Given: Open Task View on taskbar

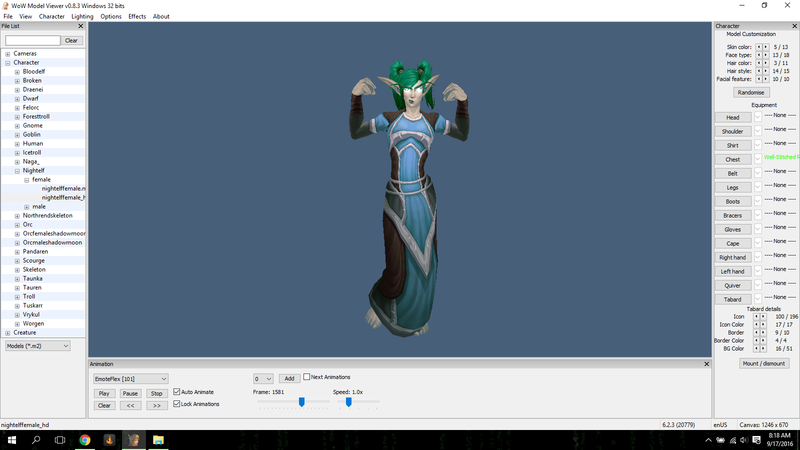Looking at the screenshot, I should click(x=60, y=440).
